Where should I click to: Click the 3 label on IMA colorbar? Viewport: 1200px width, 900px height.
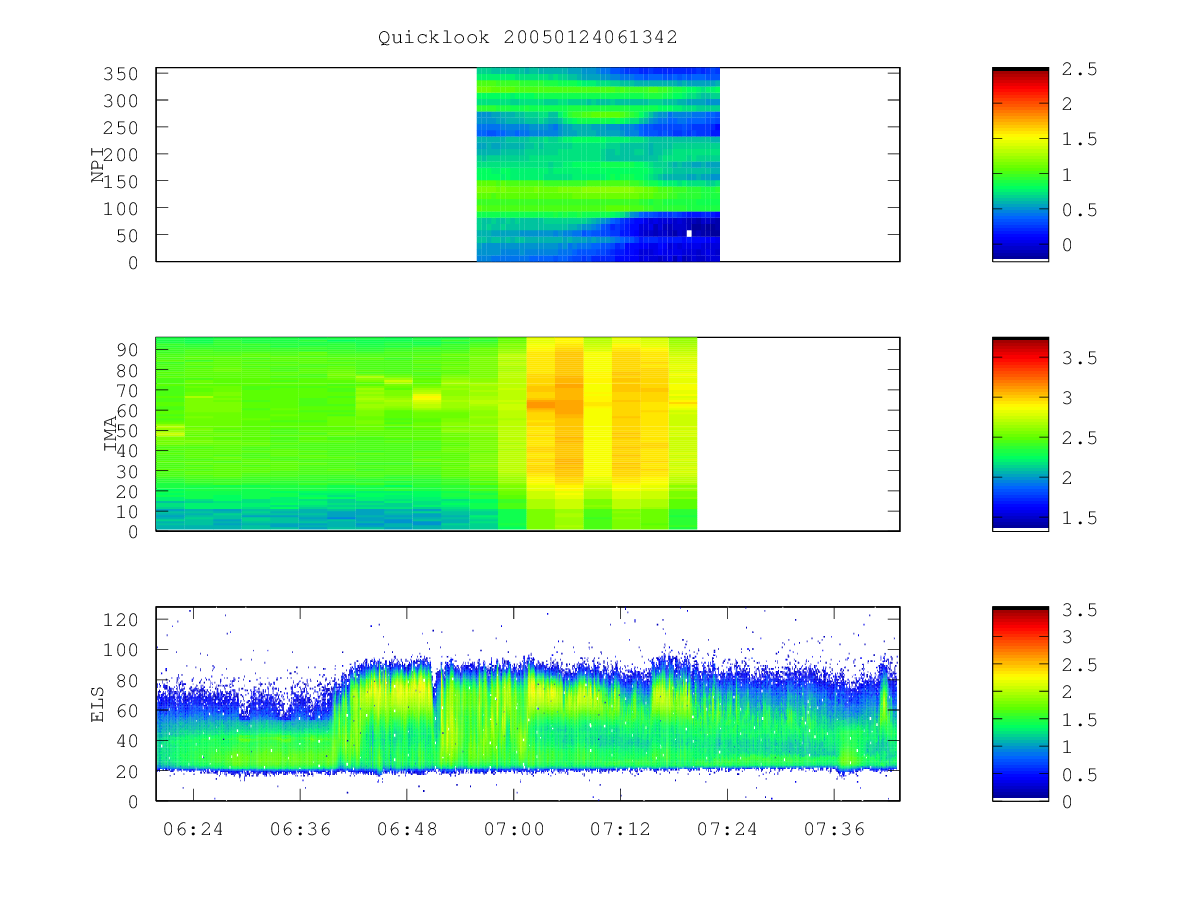coord(1069,398)
